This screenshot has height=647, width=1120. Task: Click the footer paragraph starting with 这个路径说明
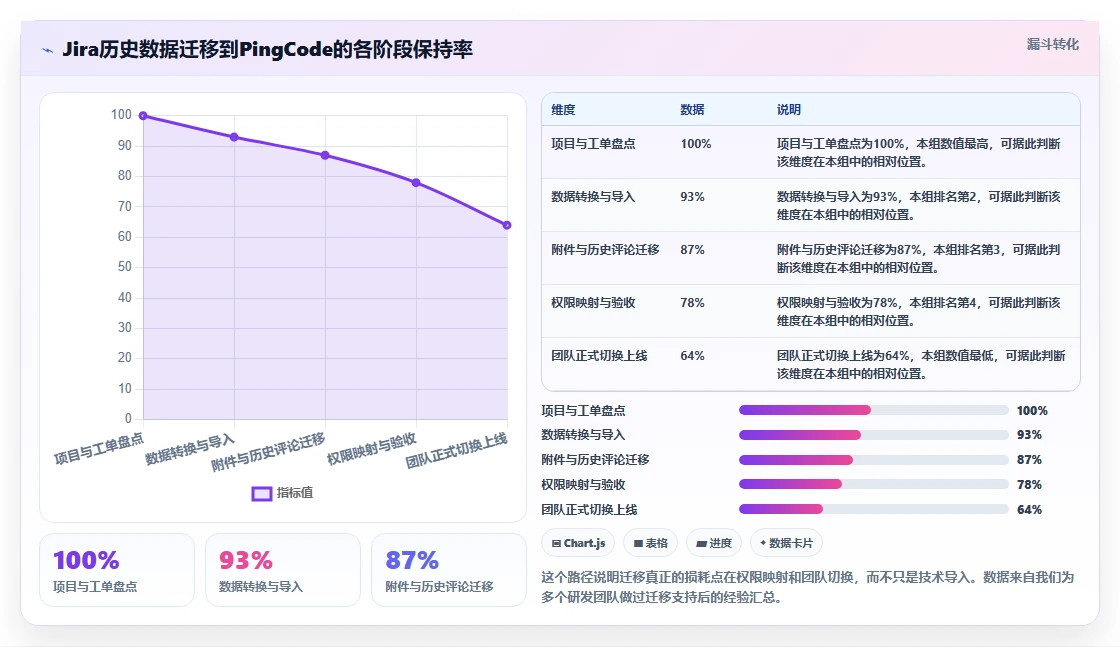point(807,587)
